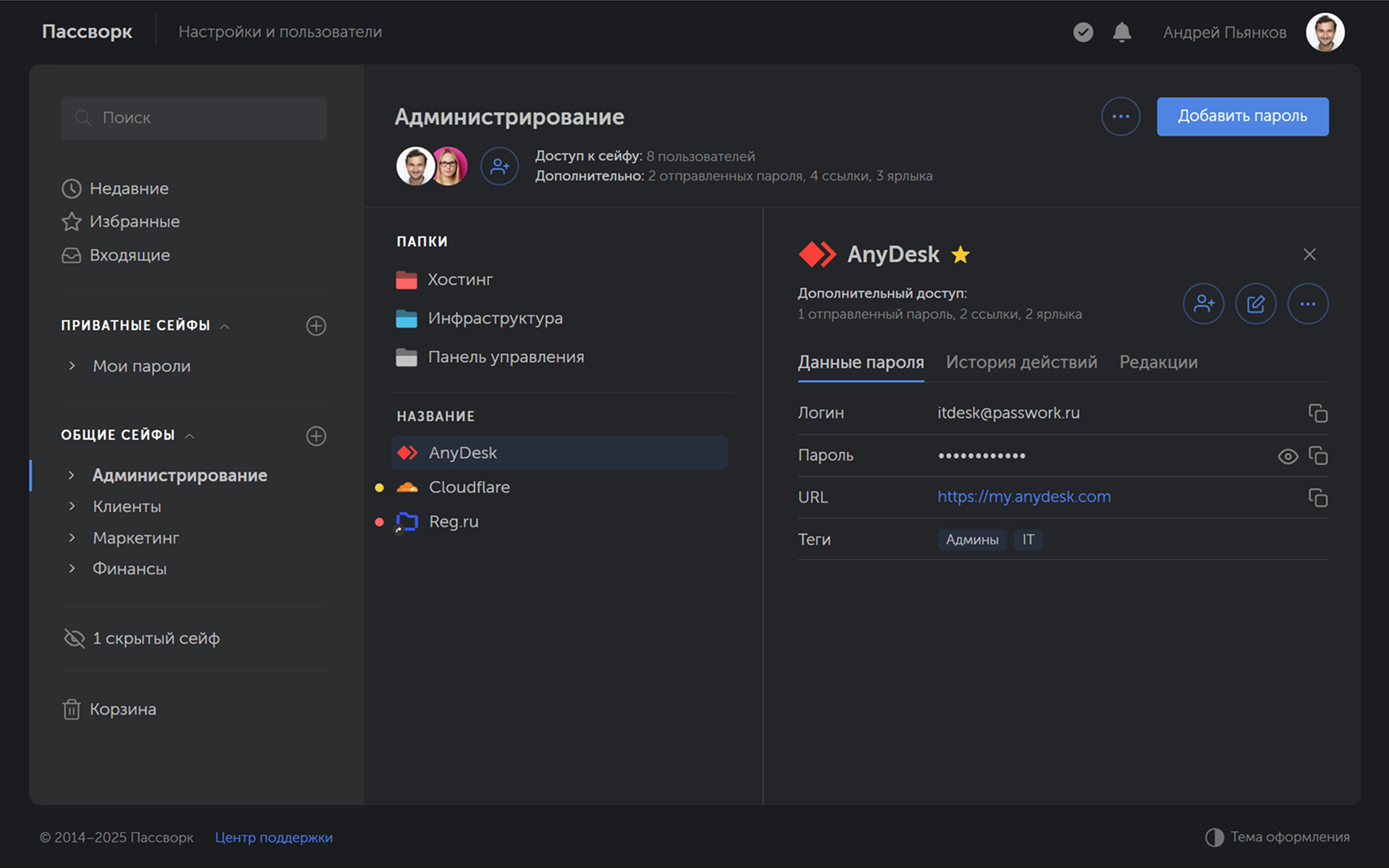Expand Мои пароли chevron
Image resolution: width=1389 pixels, height=868 pixels.
click(72, 366)
